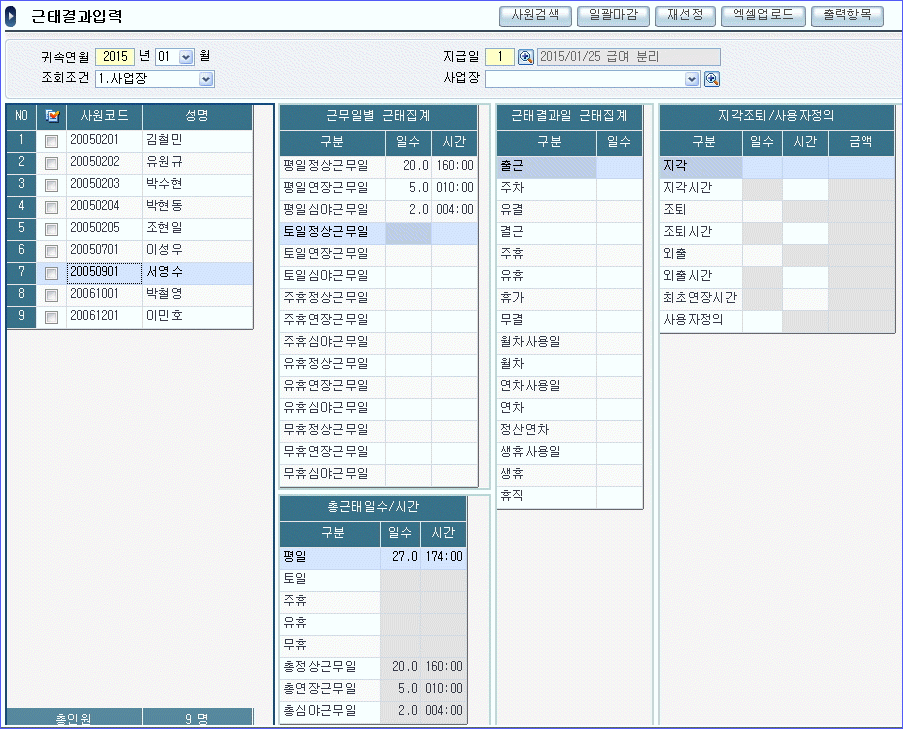Image resolution: width=903 pixels, height=729 pixels.
Task: Toggle the checkbox for 서영수 row
Action: pyautogui.click(x=52, y=274)
